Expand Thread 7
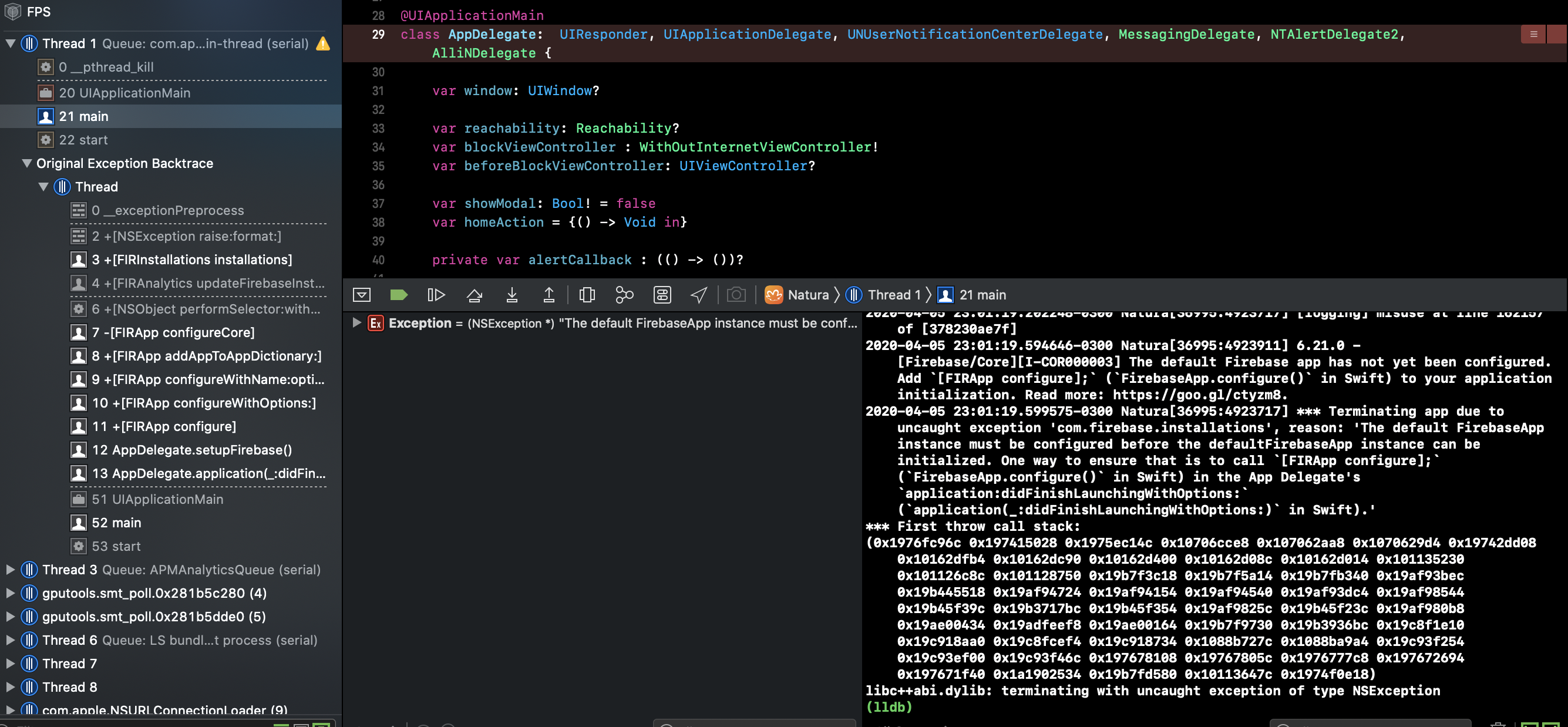Image resolution: width=1568 pixels, height=727 pixels. [11, 664]
